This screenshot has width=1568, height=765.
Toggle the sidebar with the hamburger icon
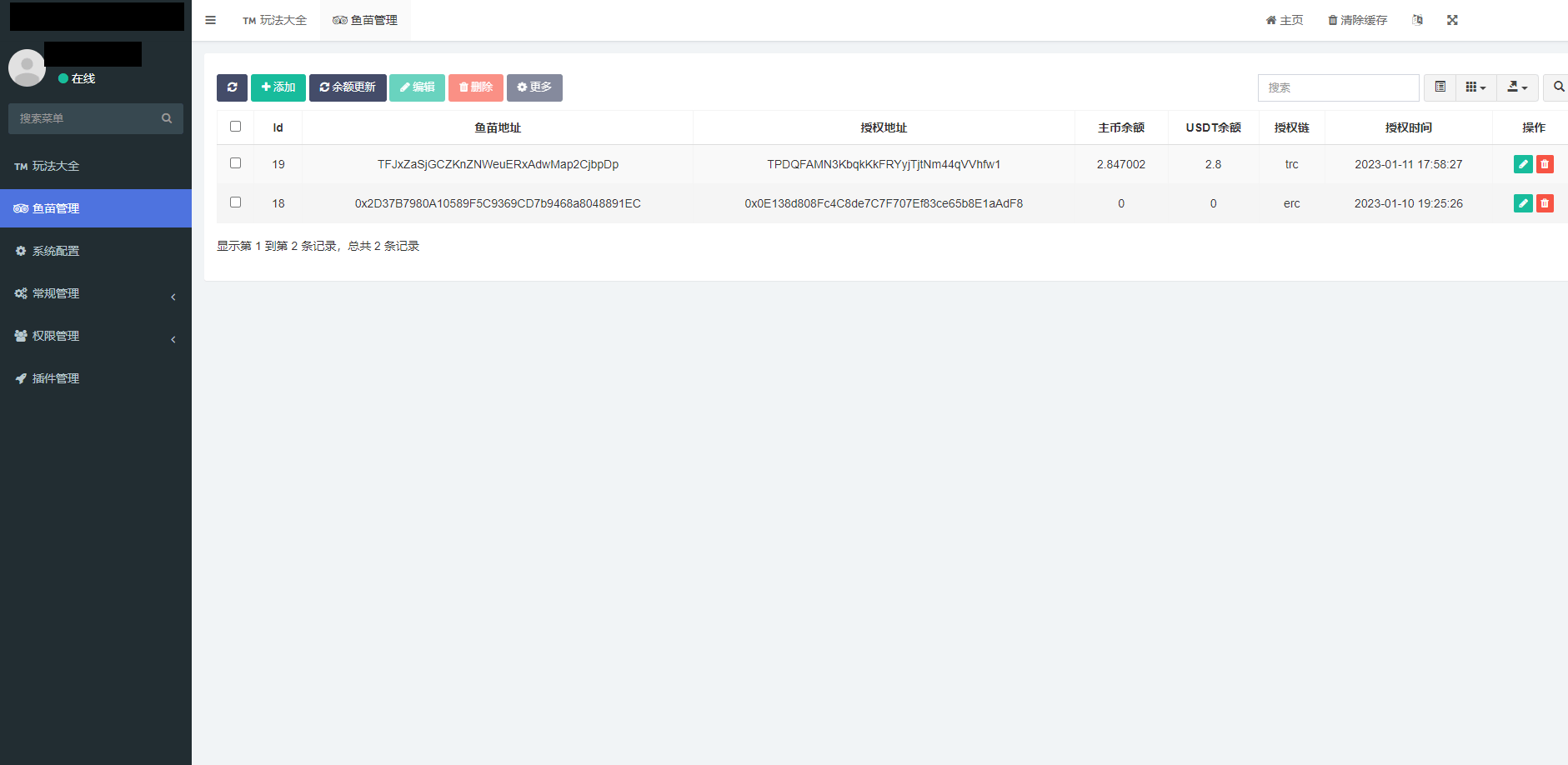click(210, 20)
